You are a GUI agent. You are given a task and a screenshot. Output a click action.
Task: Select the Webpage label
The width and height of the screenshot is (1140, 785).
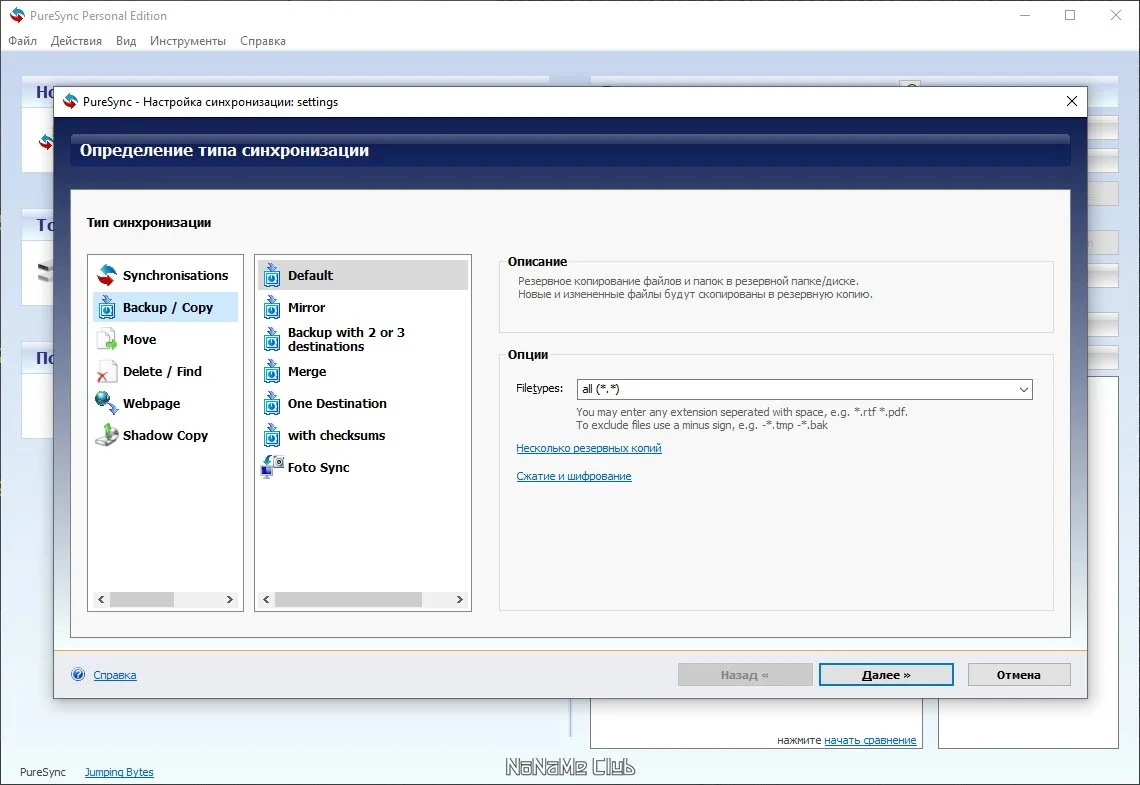(x=151, y=403)
